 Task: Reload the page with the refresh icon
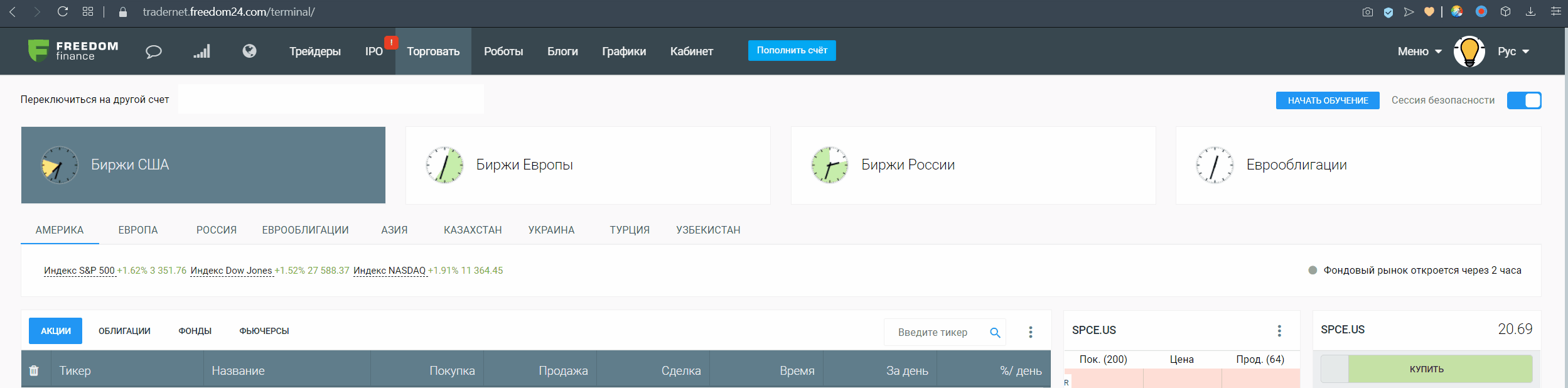pyautogui.click(x=63, y=12)
